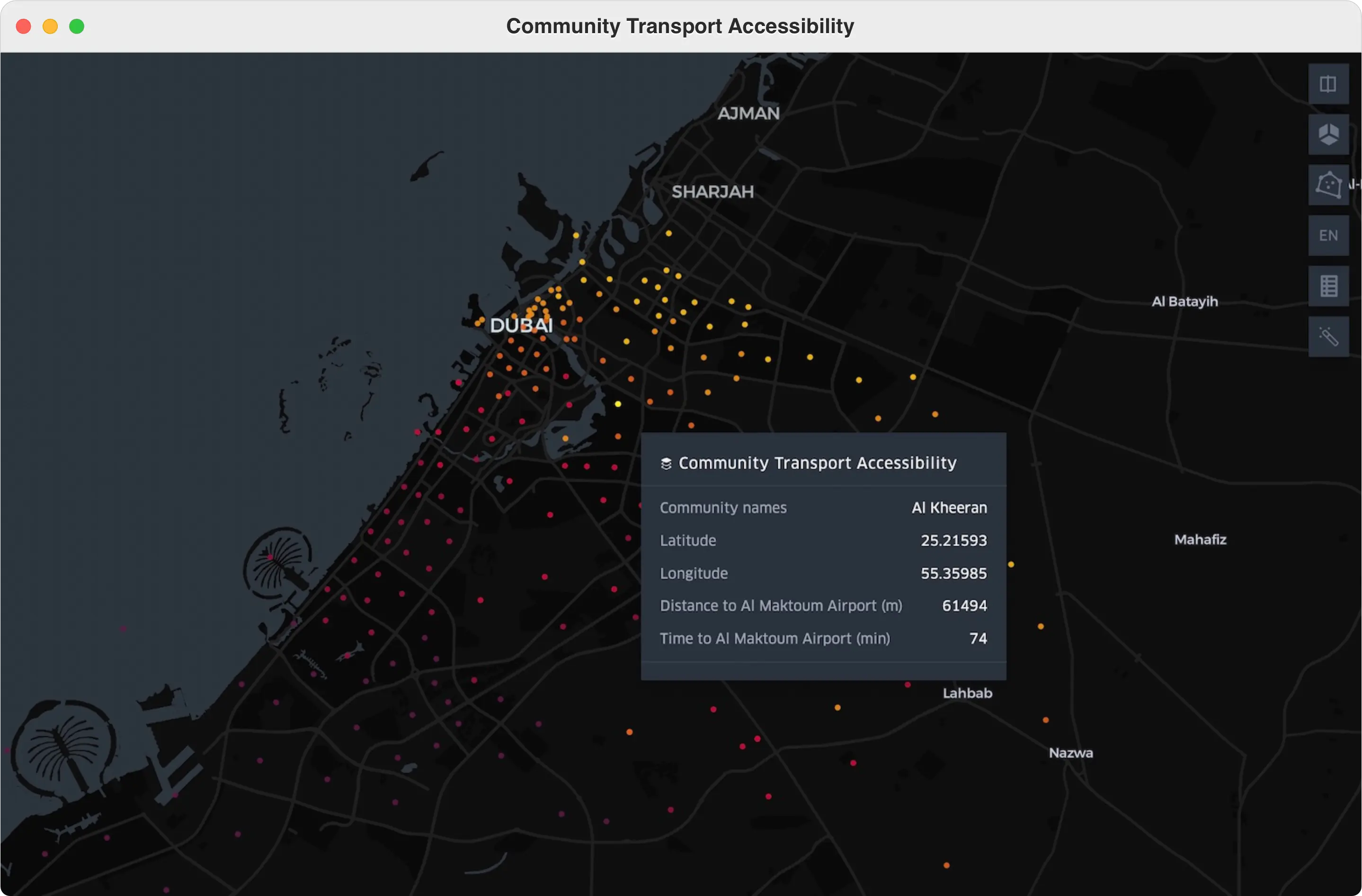
Task: Maximize the window with green button
Action: (x=77, y=27)
